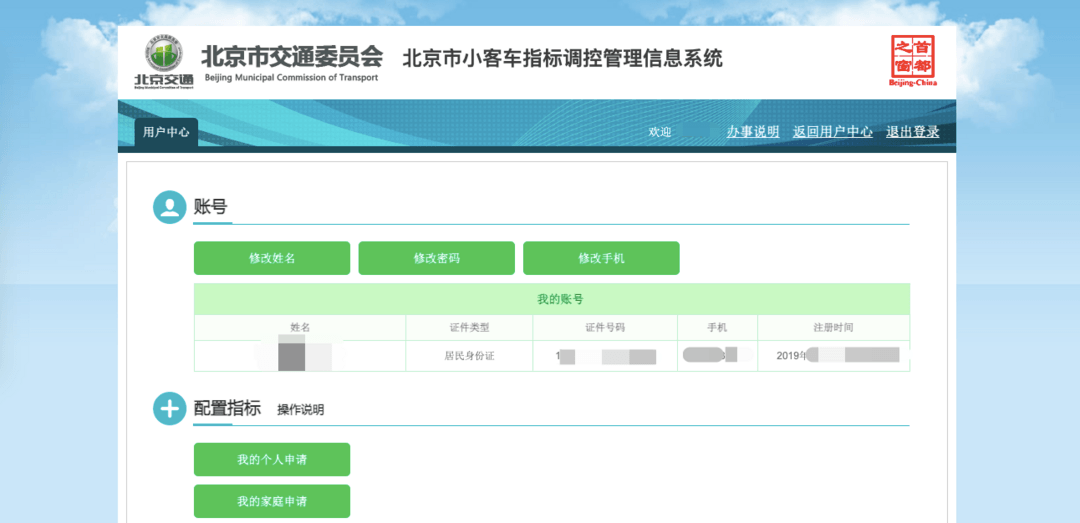Open 我的家庭申请
This screenshot has width=1080, height=523.
[272, 501]
